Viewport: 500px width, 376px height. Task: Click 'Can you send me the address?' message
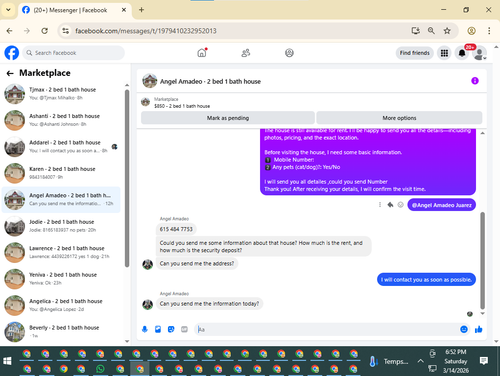[197, 263]
